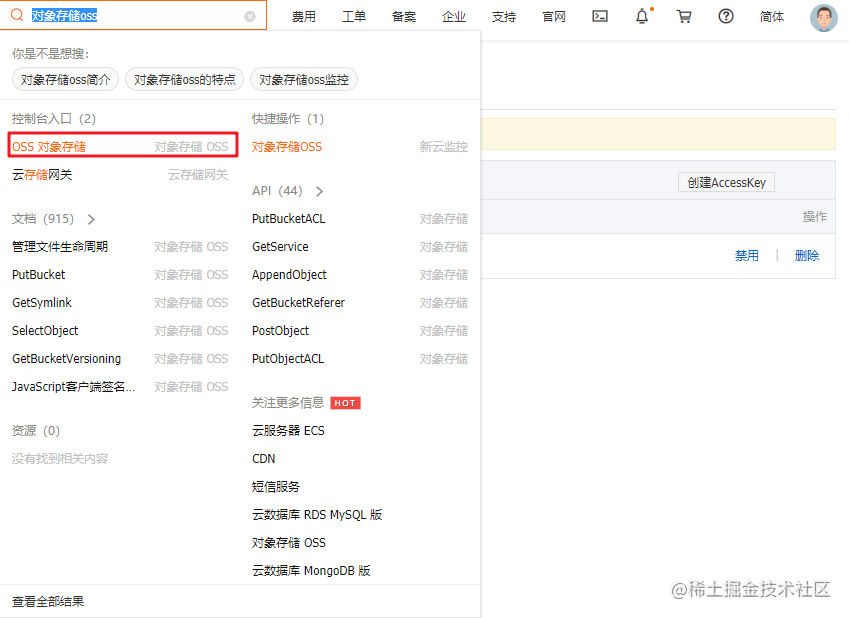Open 对象存储OSS quick action
The width and height of the screenshot is (849, 618).
click(x=287, y=147)
